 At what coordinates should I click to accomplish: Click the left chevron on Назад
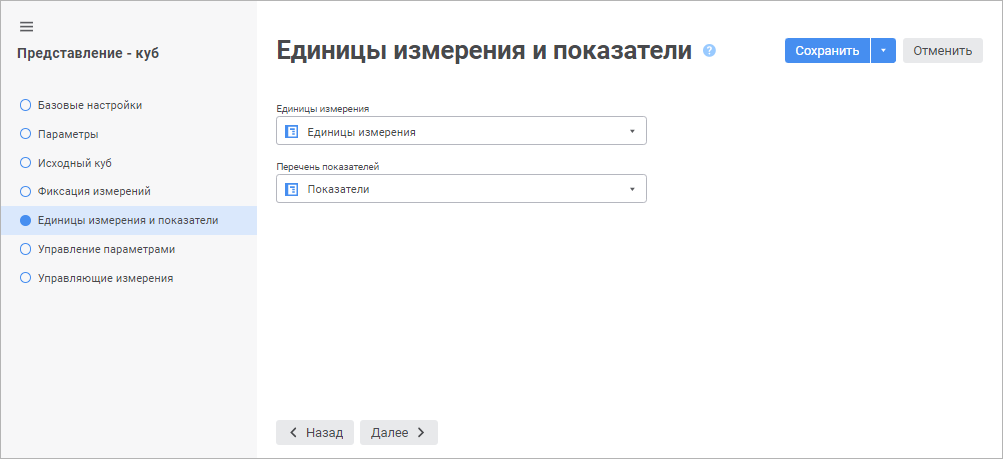tap(293, 433)
